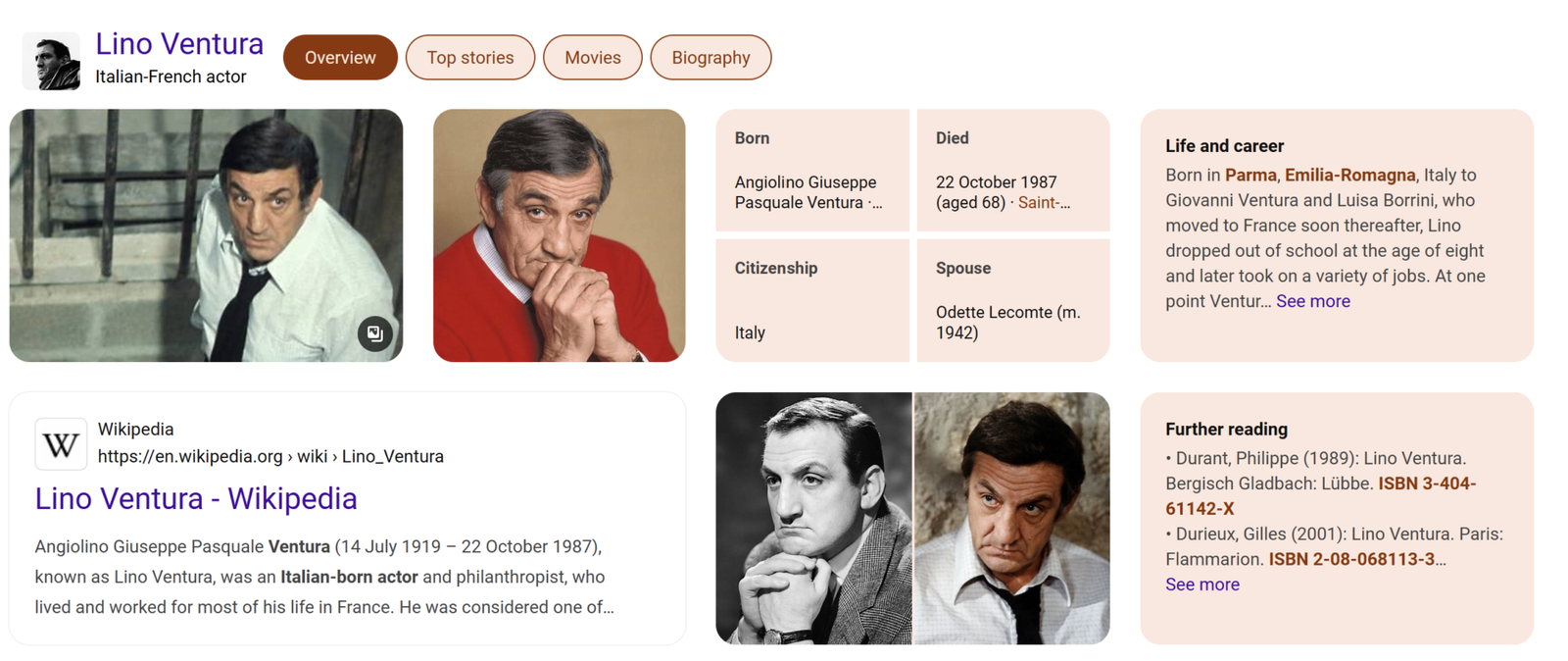
Task: Click the Saint-... death place link
Action: tap(1044, 203)
